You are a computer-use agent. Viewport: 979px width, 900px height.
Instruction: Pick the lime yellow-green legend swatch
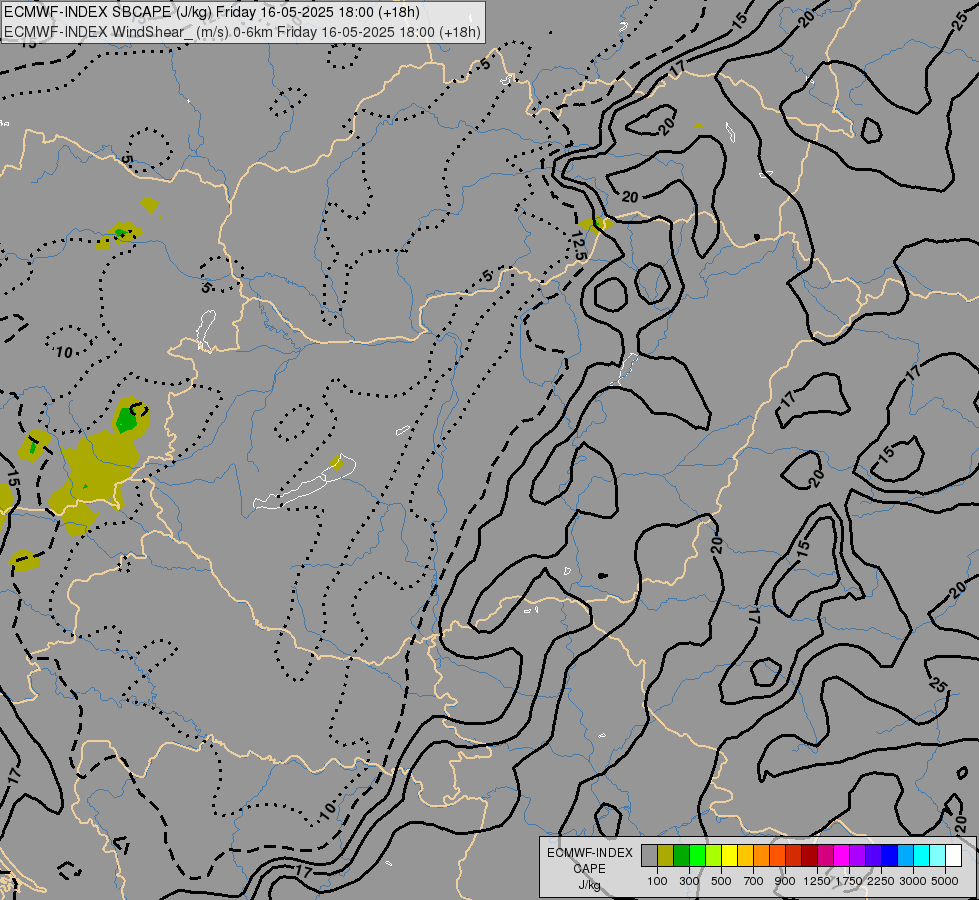click(x=713, y=855)
